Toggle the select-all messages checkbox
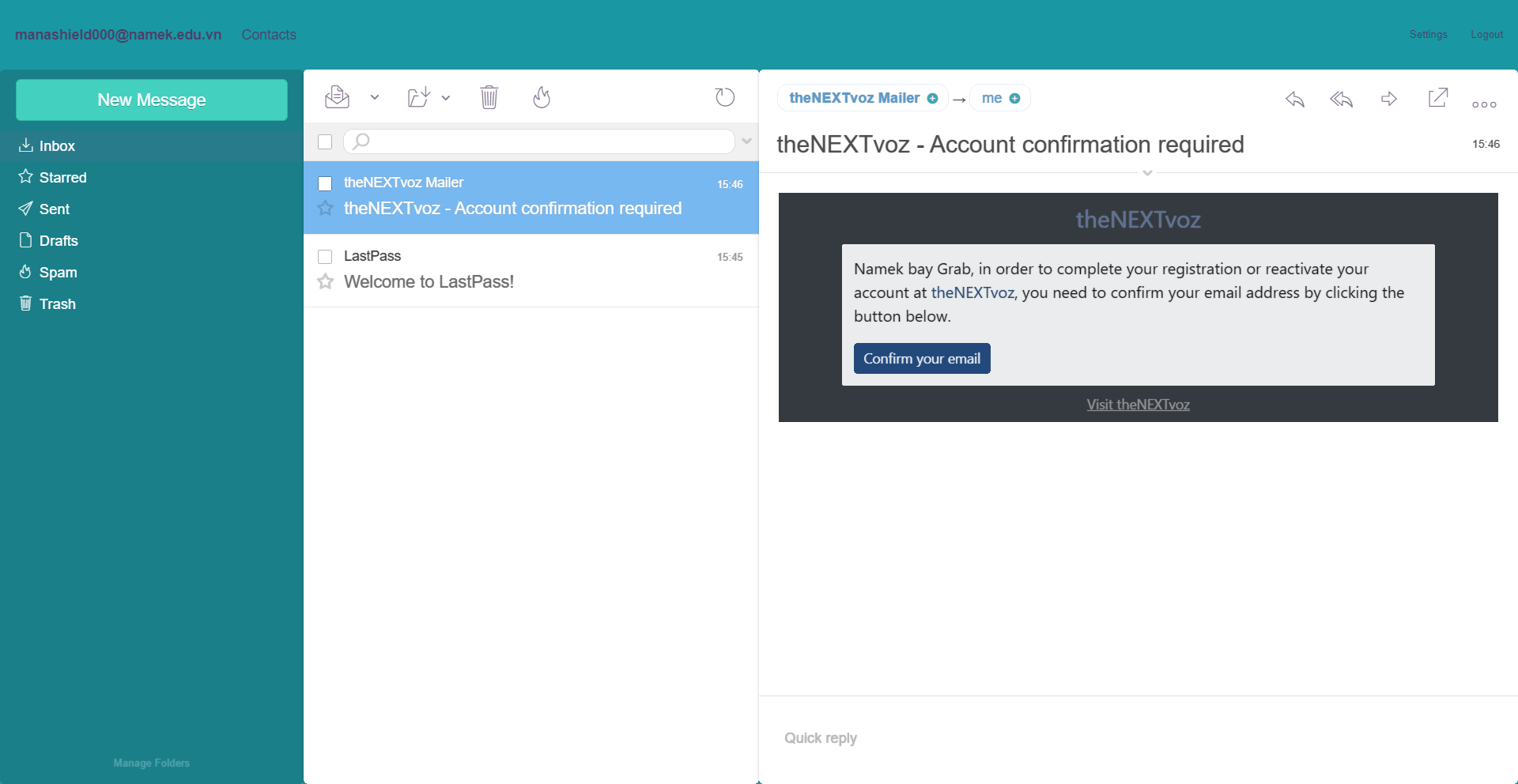This screenshot has height=784, width=1518. 325,142
